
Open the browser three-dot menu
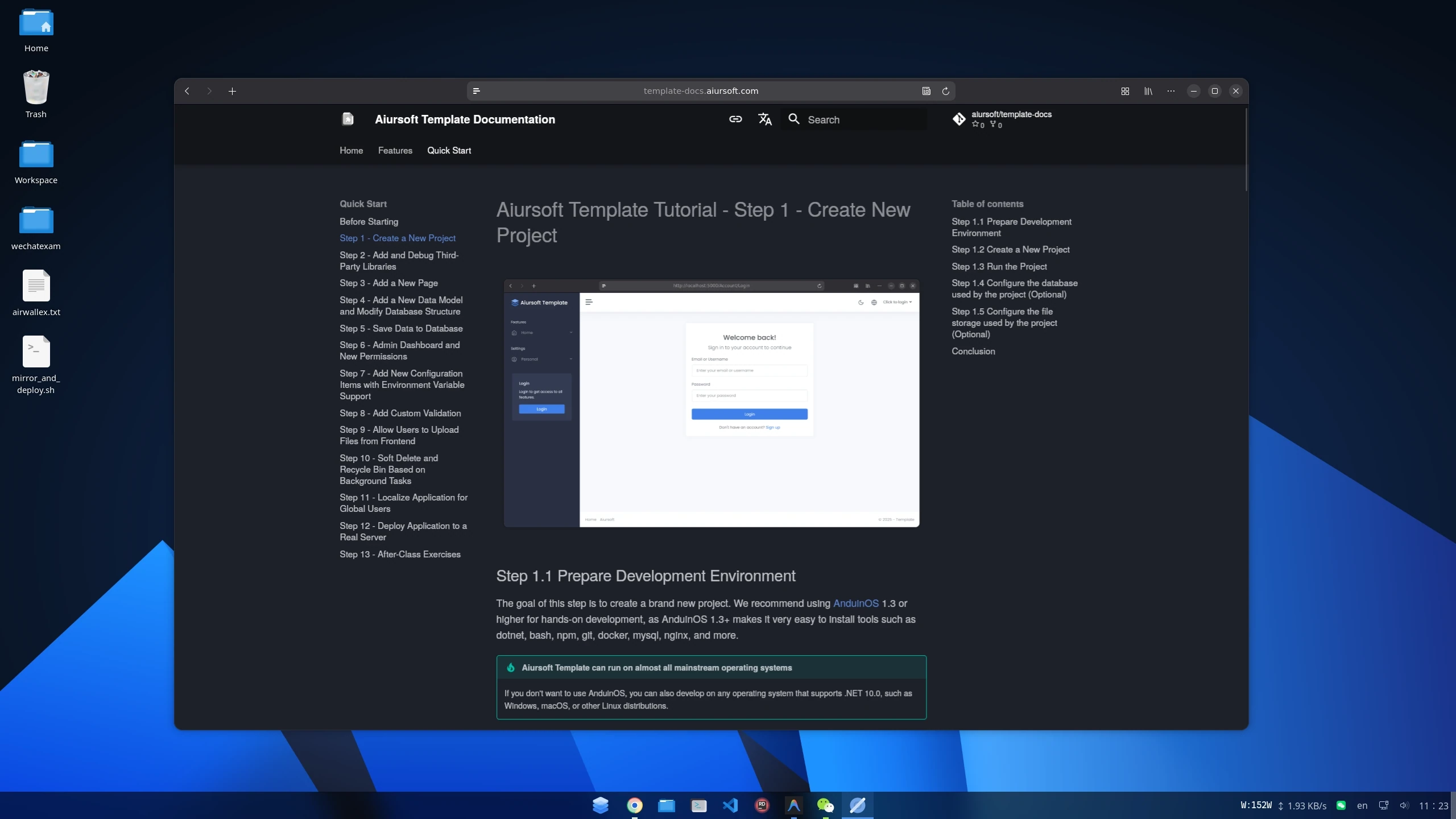[1170, 91]
